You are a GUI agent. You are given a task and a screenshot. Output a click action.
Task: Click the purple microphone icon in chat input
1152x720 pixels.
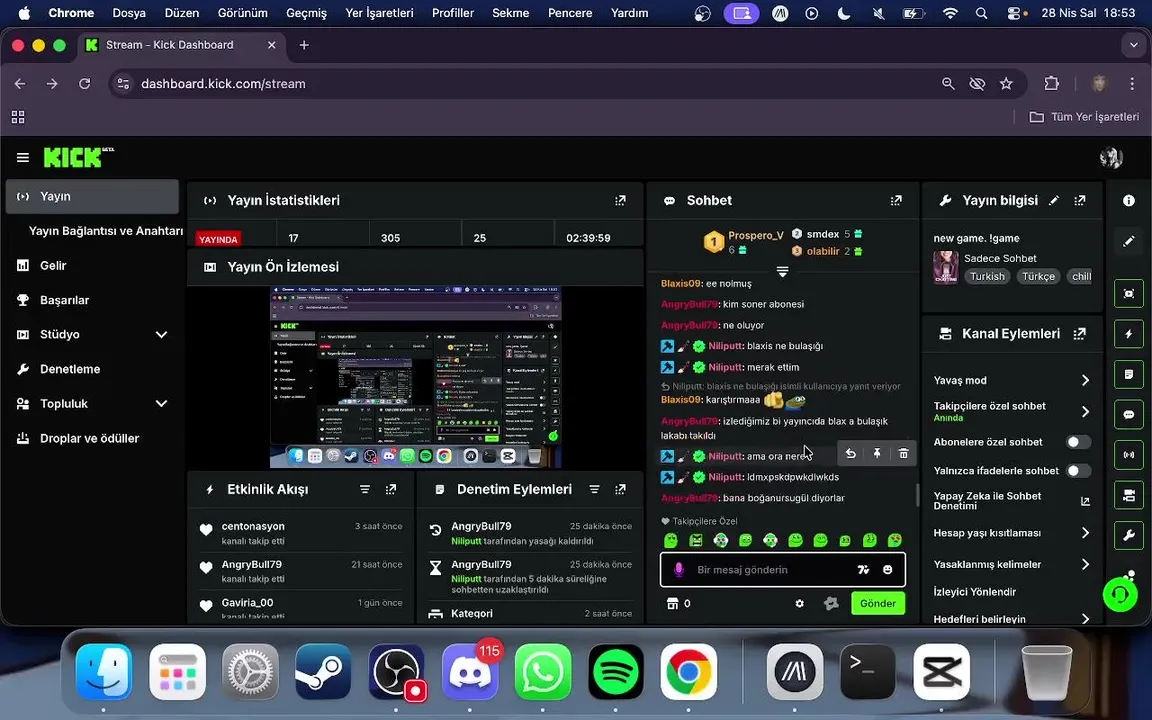[x=679, y=569]
